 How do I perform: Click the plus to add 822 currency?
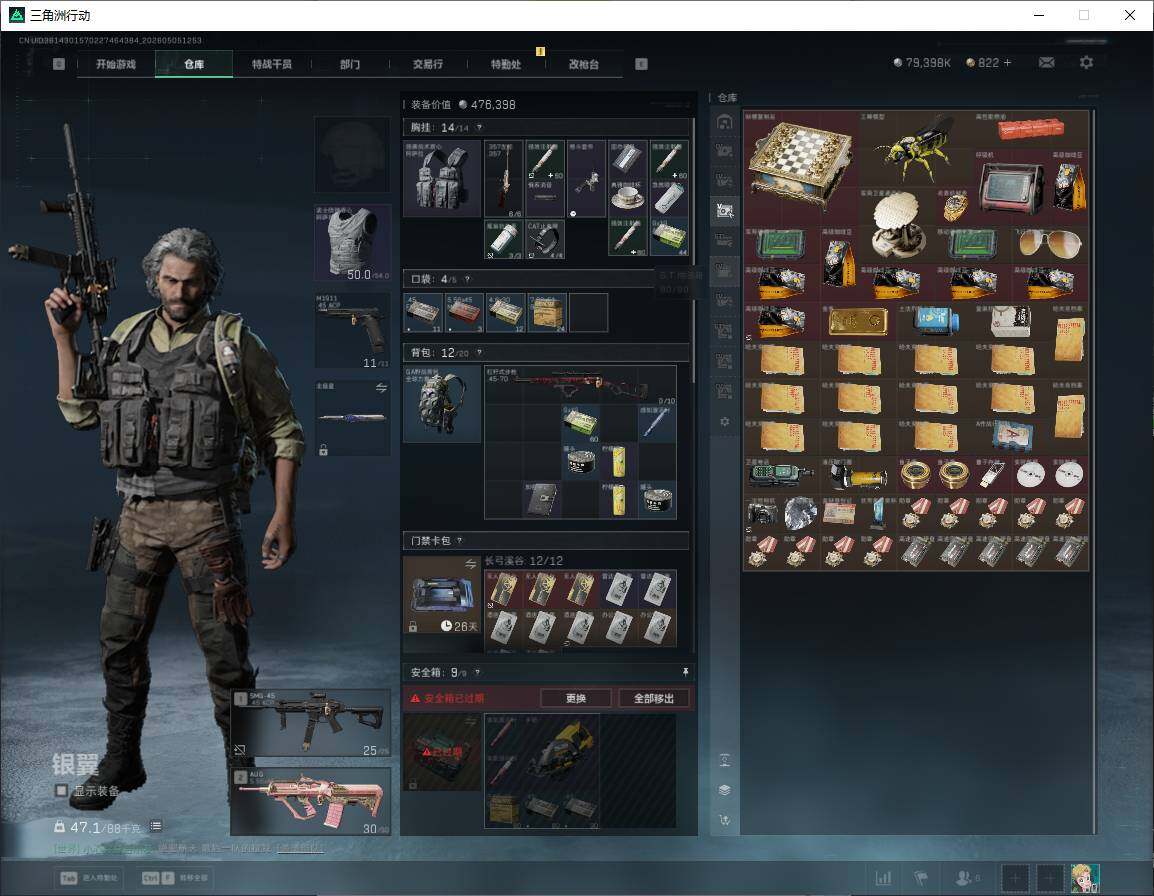coord(1008,63)
